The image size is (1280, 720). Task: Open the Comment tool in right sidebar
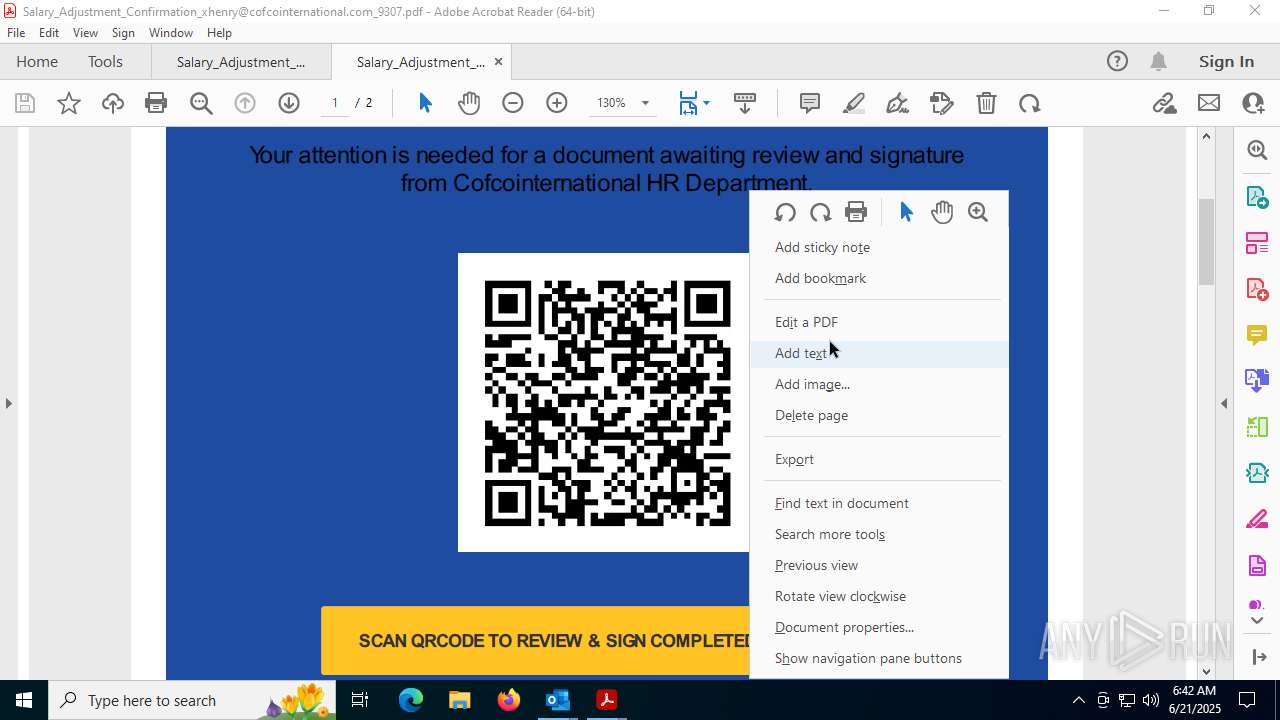coord(1257,334)
